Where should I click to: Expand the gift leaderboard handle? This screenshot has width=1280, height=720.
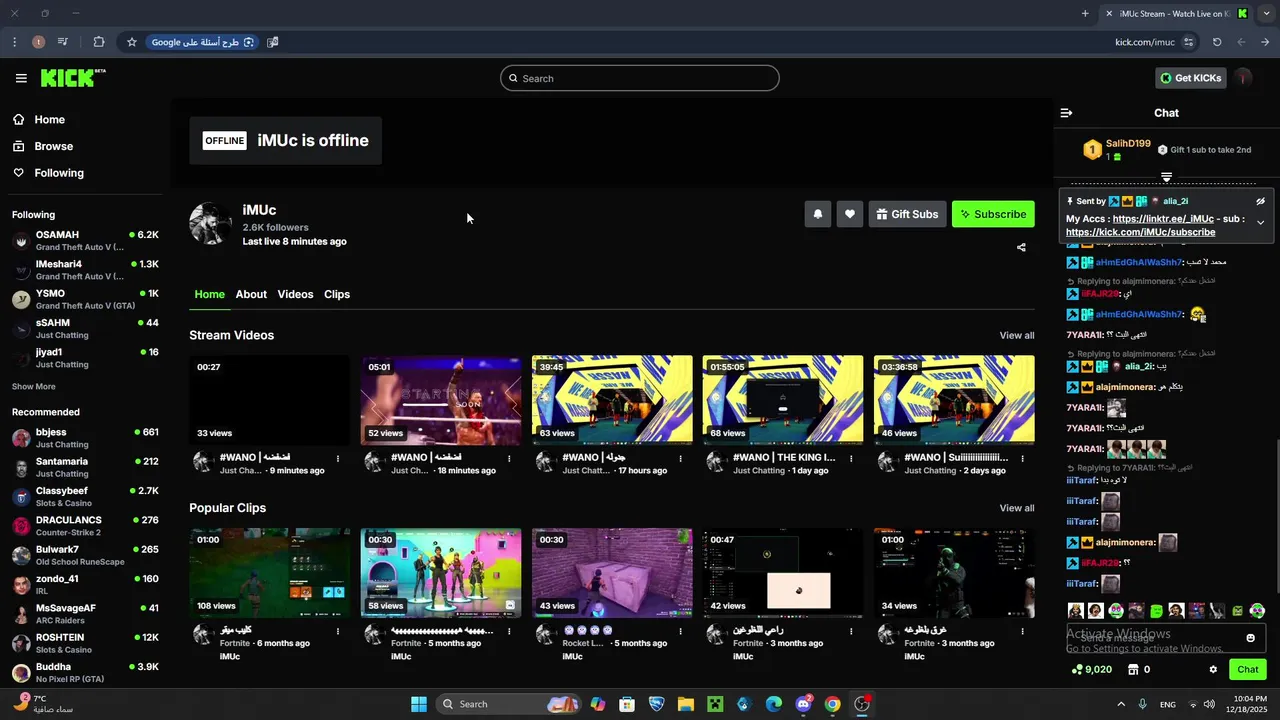pyautogui.click(x=1166, y=177)
